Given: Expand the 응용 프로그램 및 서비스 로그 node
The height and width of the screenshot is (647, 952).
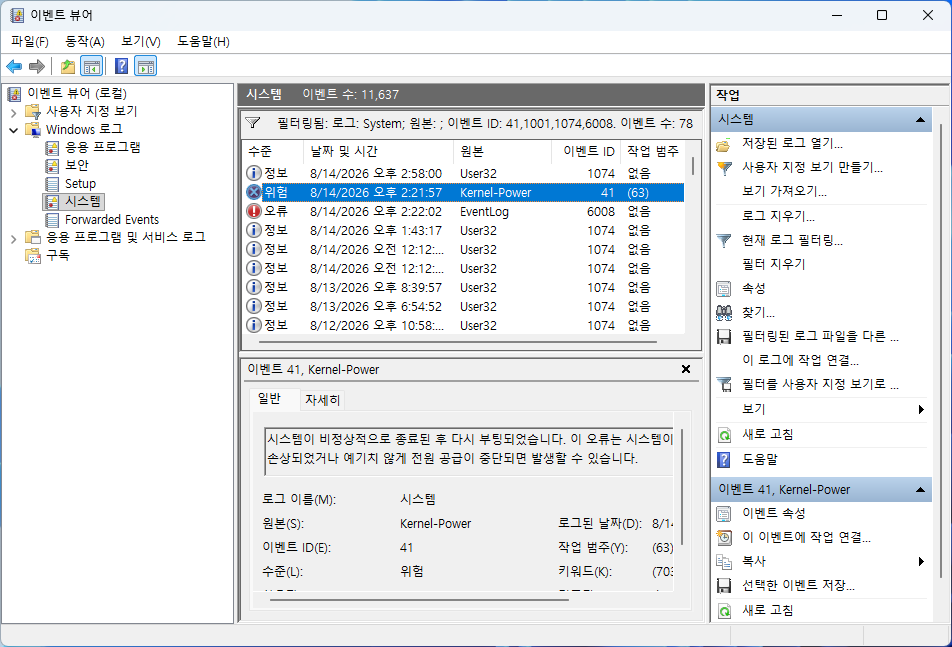Looking at the screenshot, I should (13, 239).
